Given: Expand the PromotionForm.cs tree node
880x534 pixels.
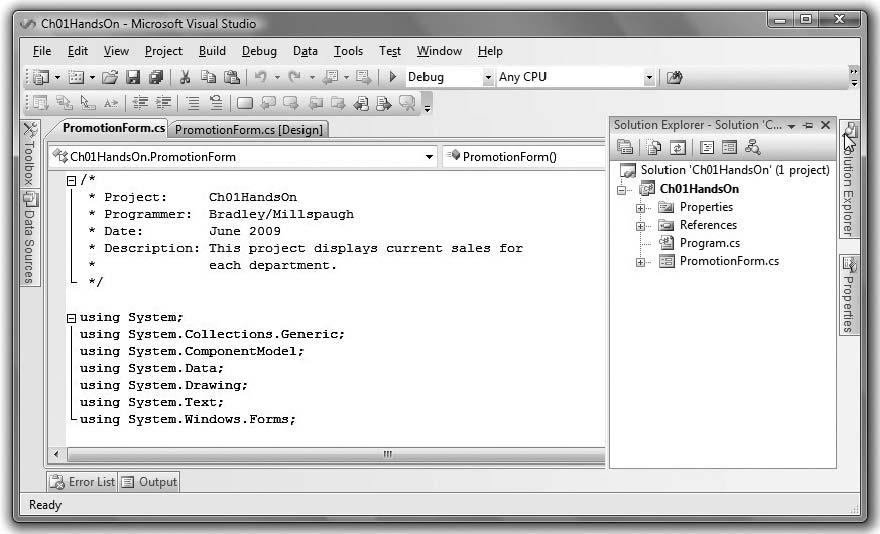Looking at the screenshot, I should (640, 262).
